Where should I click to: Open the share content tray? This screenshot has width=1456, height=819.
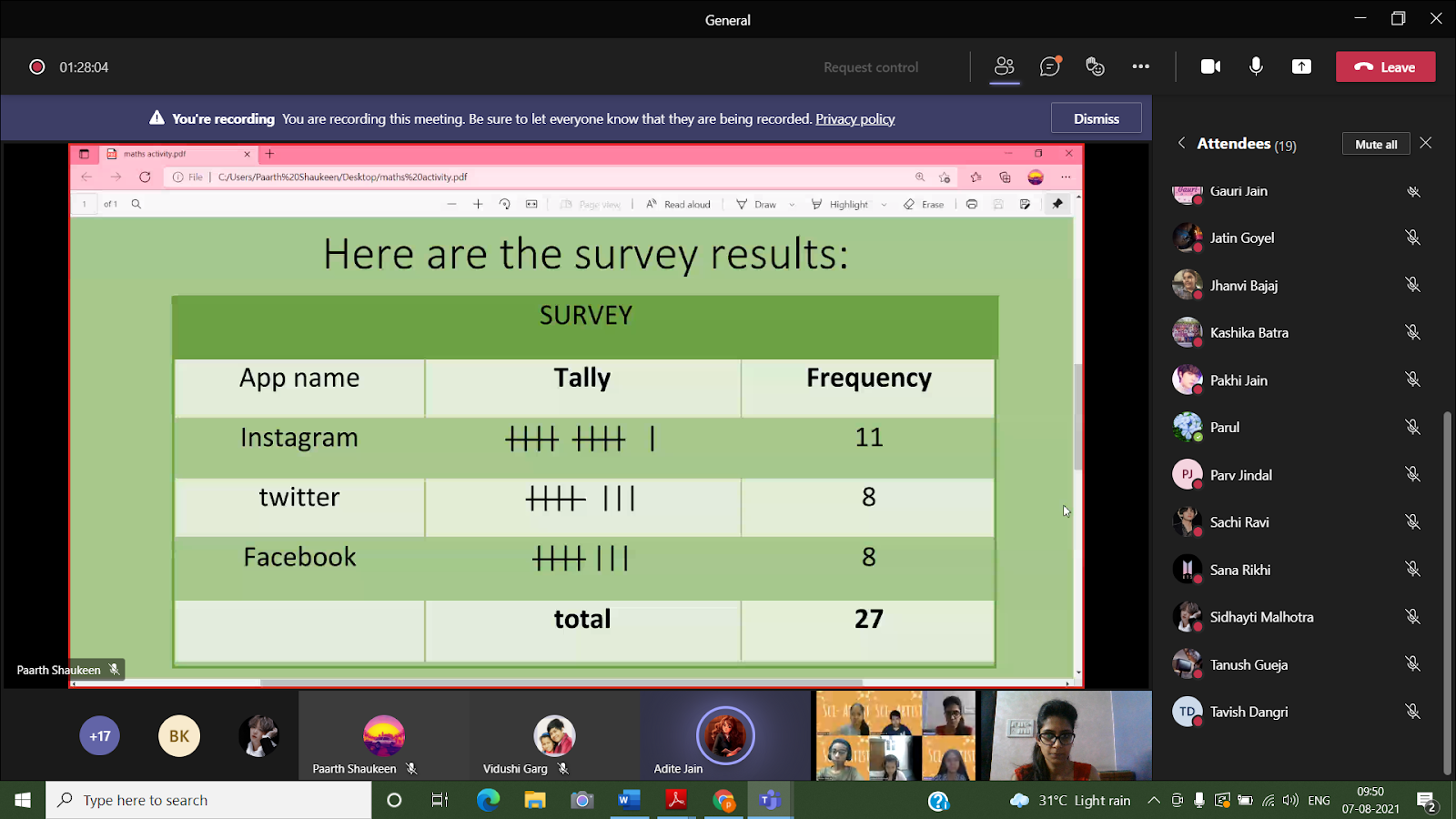coord(1301,66)
